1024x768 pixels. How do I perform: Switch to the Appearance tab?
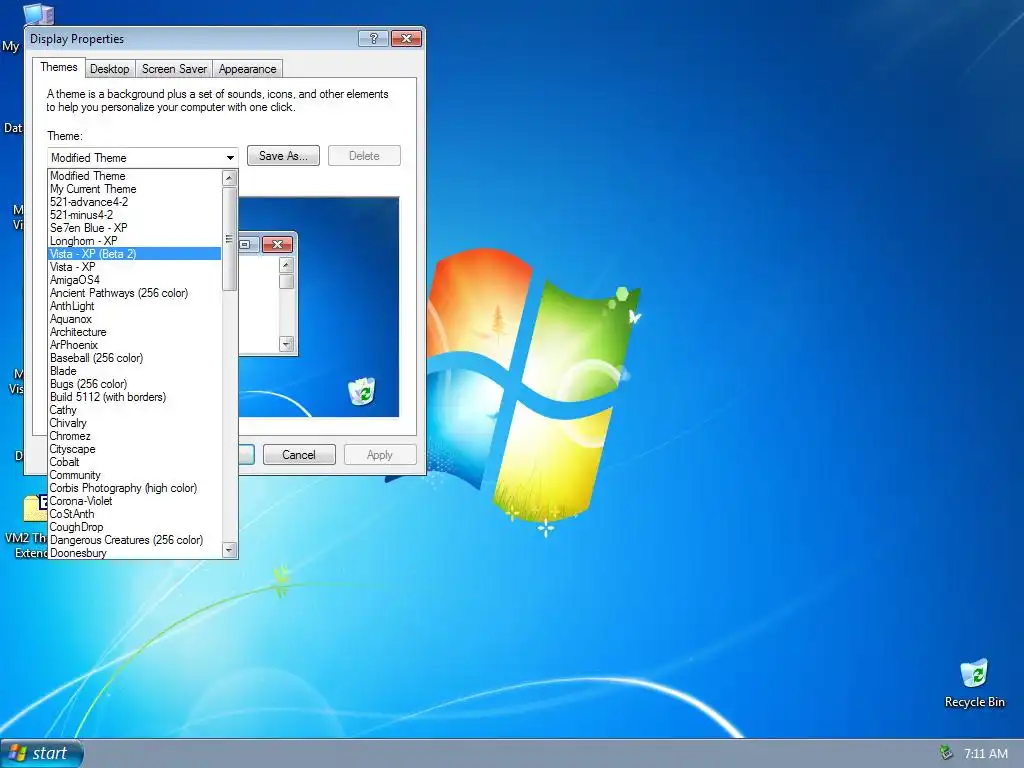(248, 69)
